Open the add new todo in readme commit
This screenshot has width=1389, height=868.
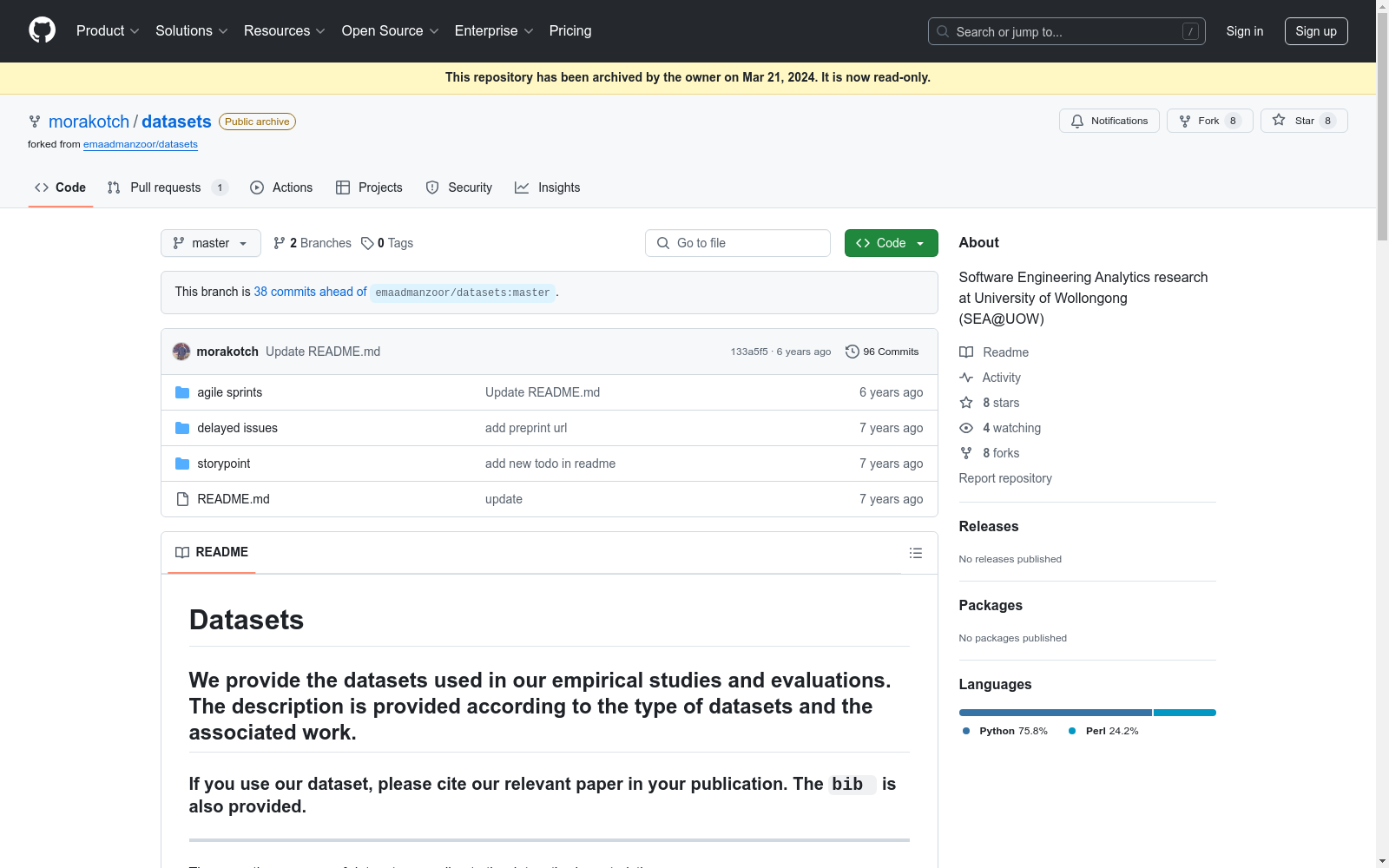pos(550,464)
